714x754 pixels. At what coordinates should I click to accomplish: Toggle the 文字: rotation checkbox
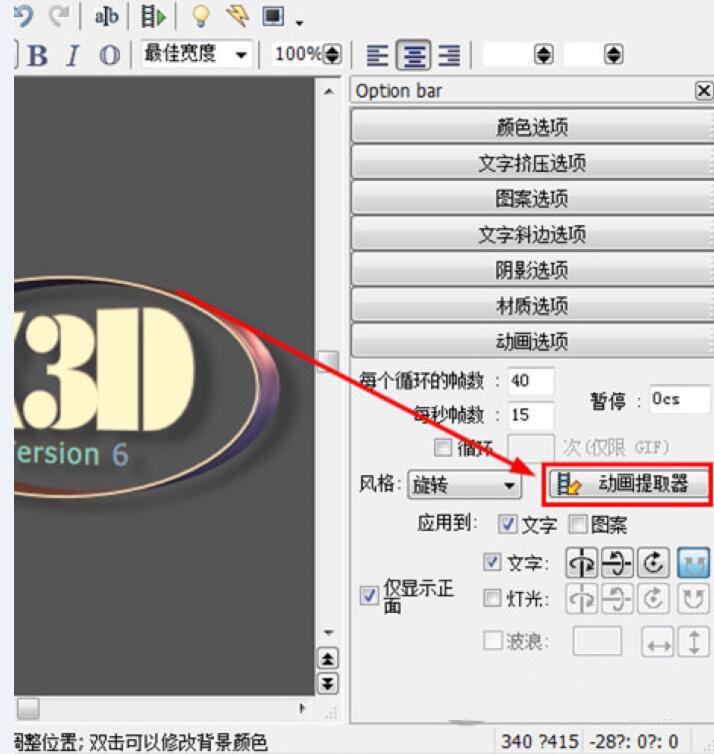click(492, 562)
